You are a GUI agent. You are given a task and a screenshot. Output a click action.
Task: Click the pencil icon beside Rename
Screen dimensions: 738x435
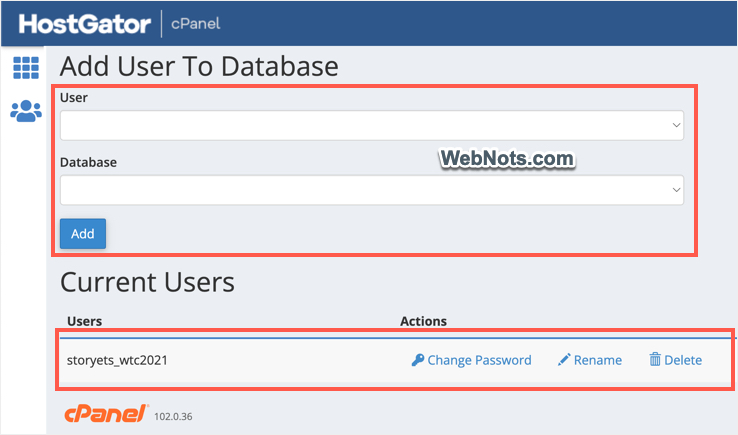(x=564, y=360)
